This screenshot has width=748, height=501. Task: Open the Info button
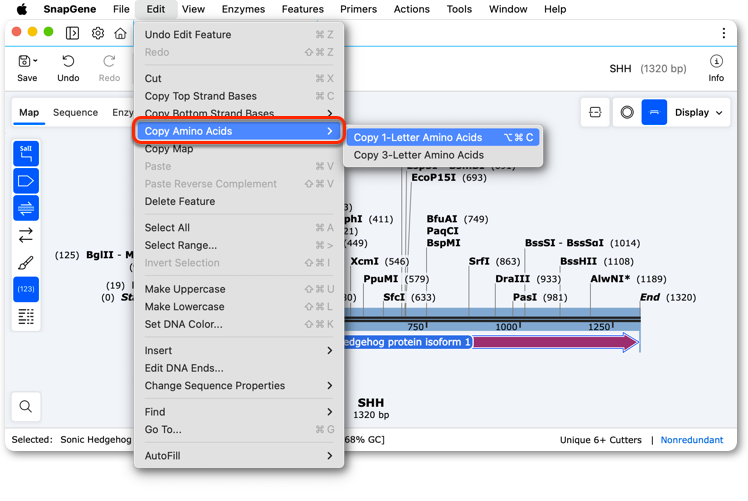tap(716, 68)
